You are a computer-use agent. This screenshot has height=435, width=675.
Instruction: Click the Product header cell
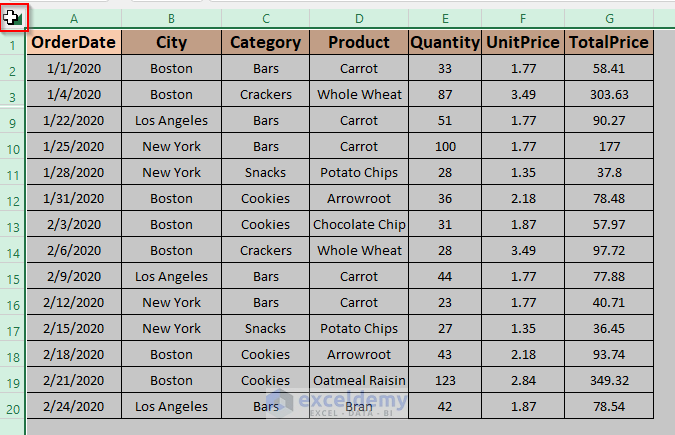tap(359, 42)
